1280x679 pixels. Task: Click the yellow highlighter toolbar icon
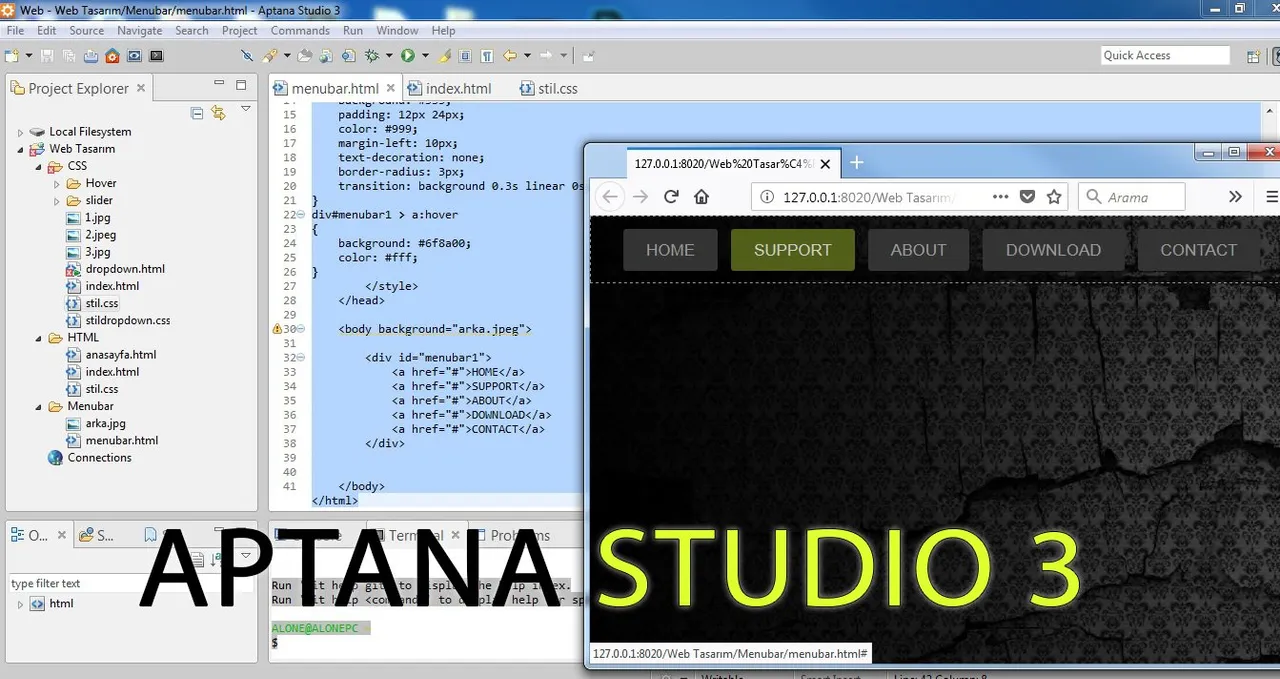444,56
